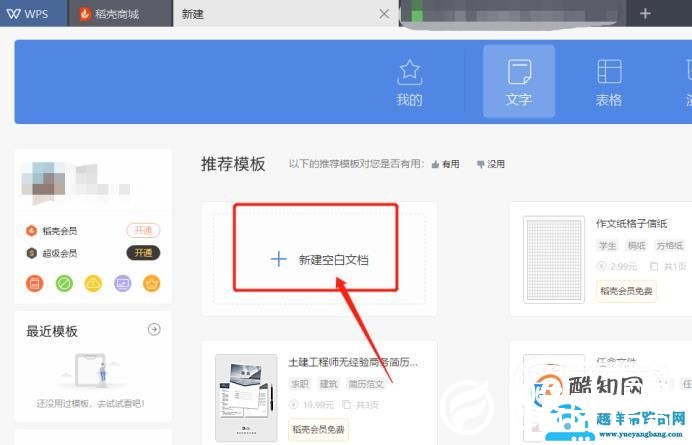Click 开通 for 超级会员

click(x=143, y=253)
